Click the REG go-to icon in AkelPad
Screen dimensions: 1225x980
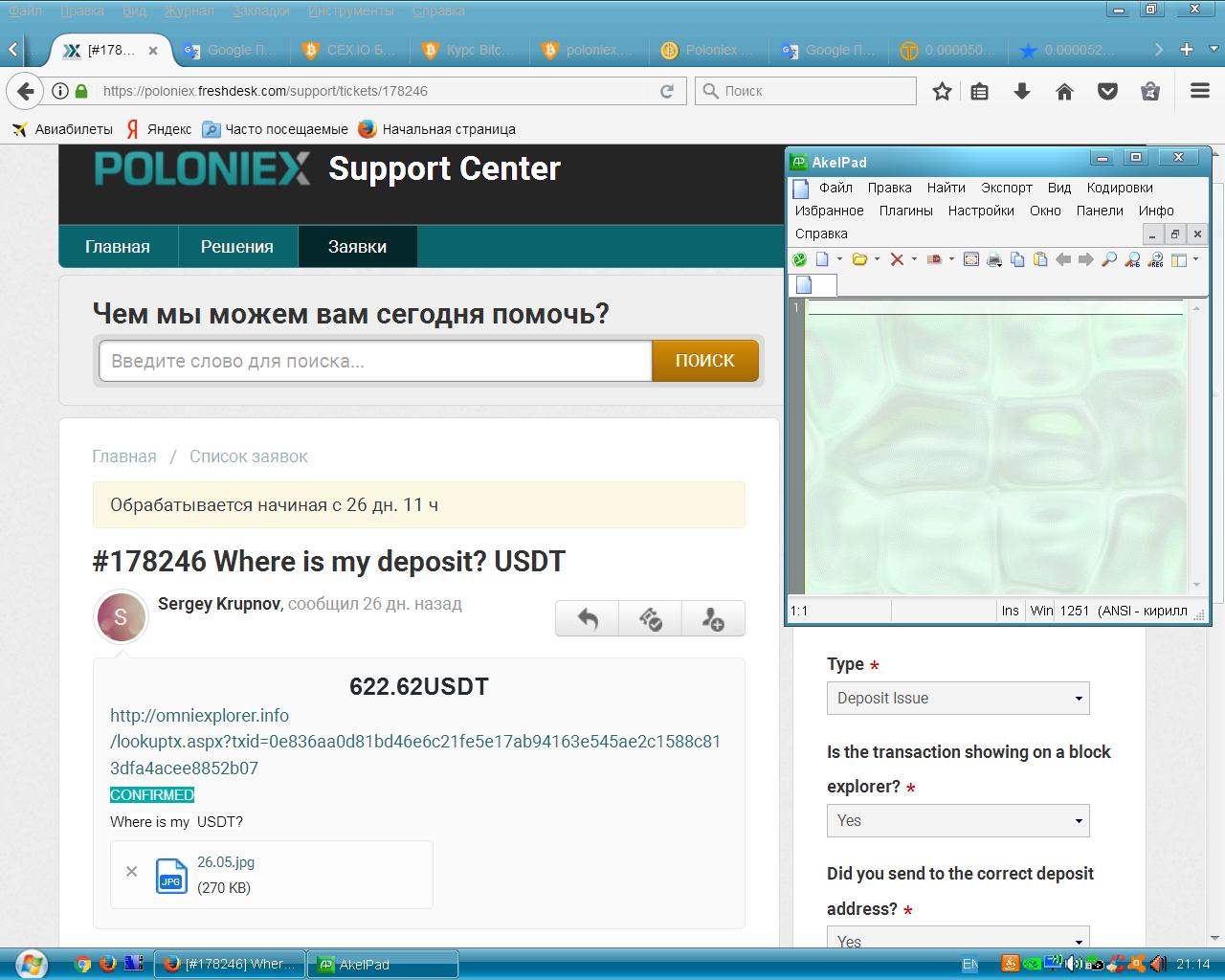(x=1155, y=259)
